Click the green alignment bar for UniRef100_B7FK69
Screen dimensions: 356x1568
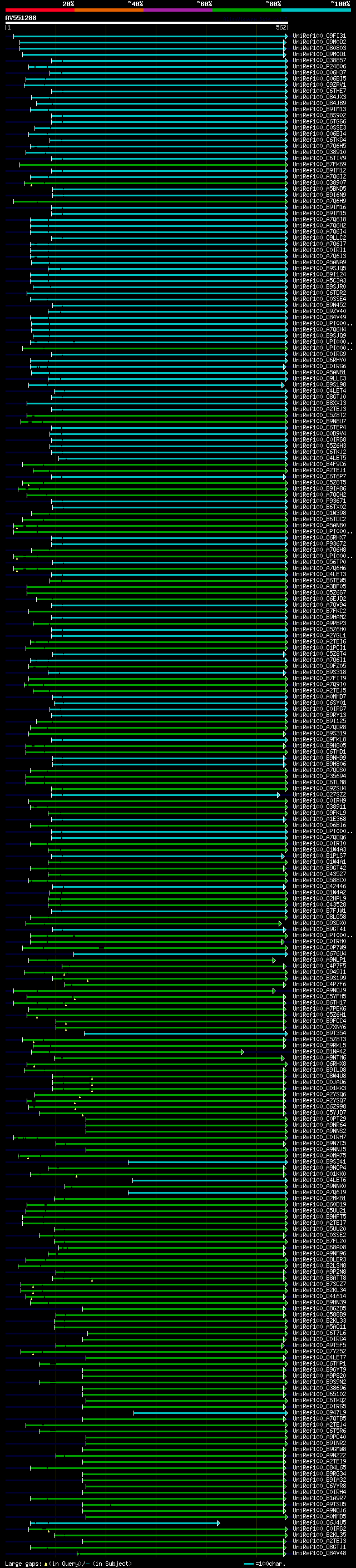pos(154,164)
